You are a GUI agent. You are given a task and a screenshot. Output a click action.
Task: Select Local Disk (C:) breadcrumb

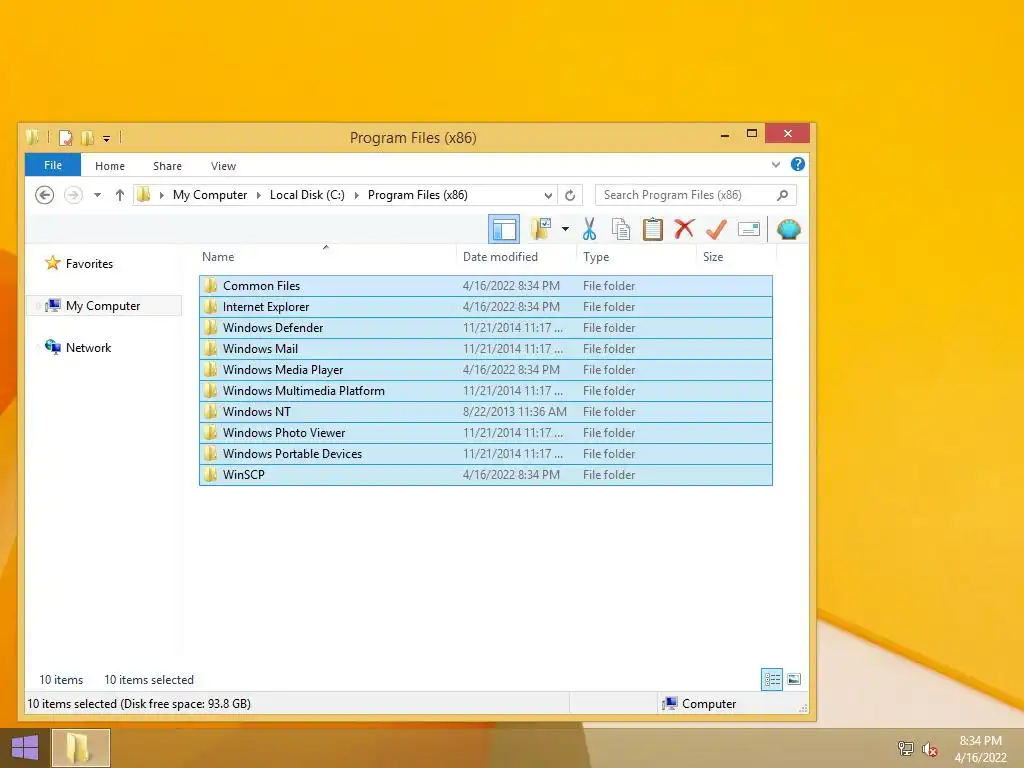[307, 195]
